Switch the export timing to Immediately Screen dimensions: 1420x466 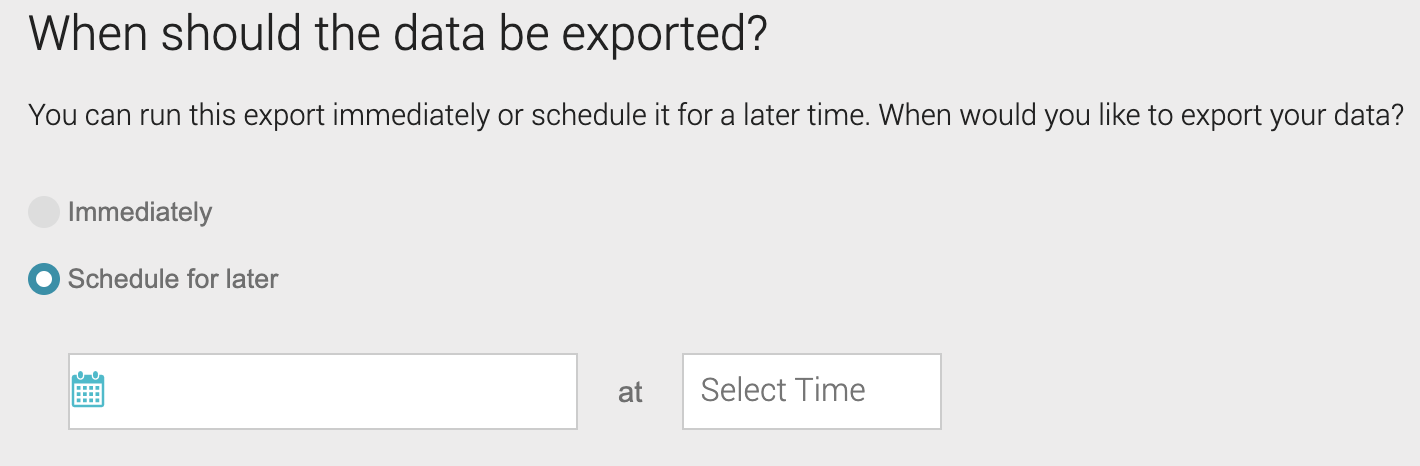(44, 212)
